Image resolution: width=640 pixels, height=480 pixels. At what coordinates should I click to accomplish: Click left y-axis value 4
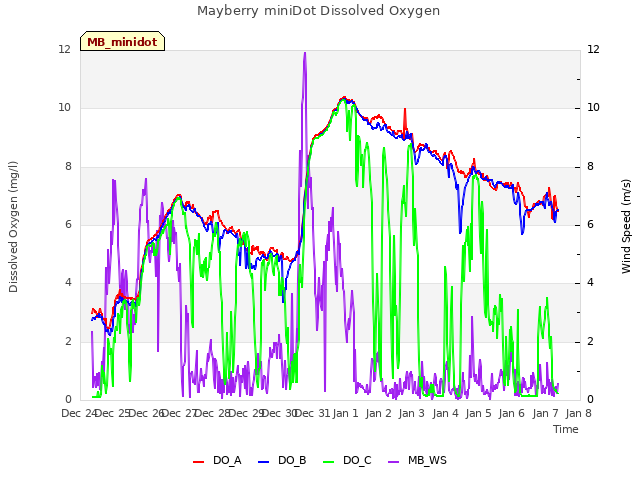[x=68, y=282]
